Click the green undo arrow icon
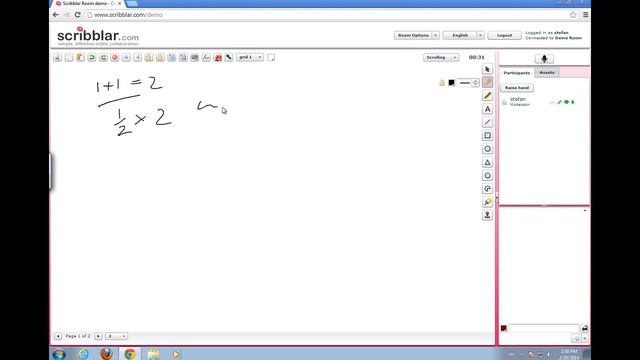 (x=92, y=58)
